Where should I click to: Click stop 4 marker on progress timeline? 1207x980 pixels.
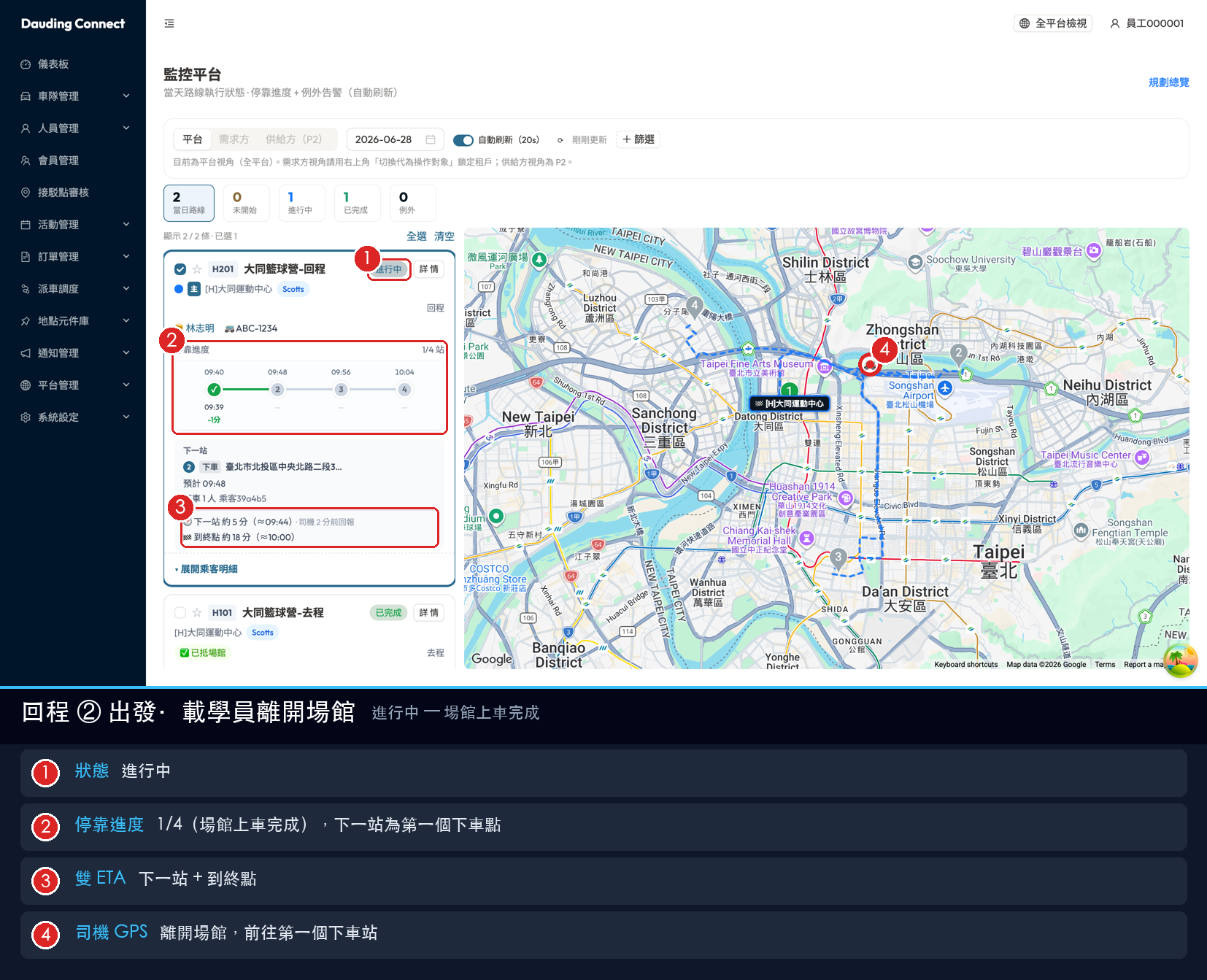pyautogui.click(x=404, y=390)
